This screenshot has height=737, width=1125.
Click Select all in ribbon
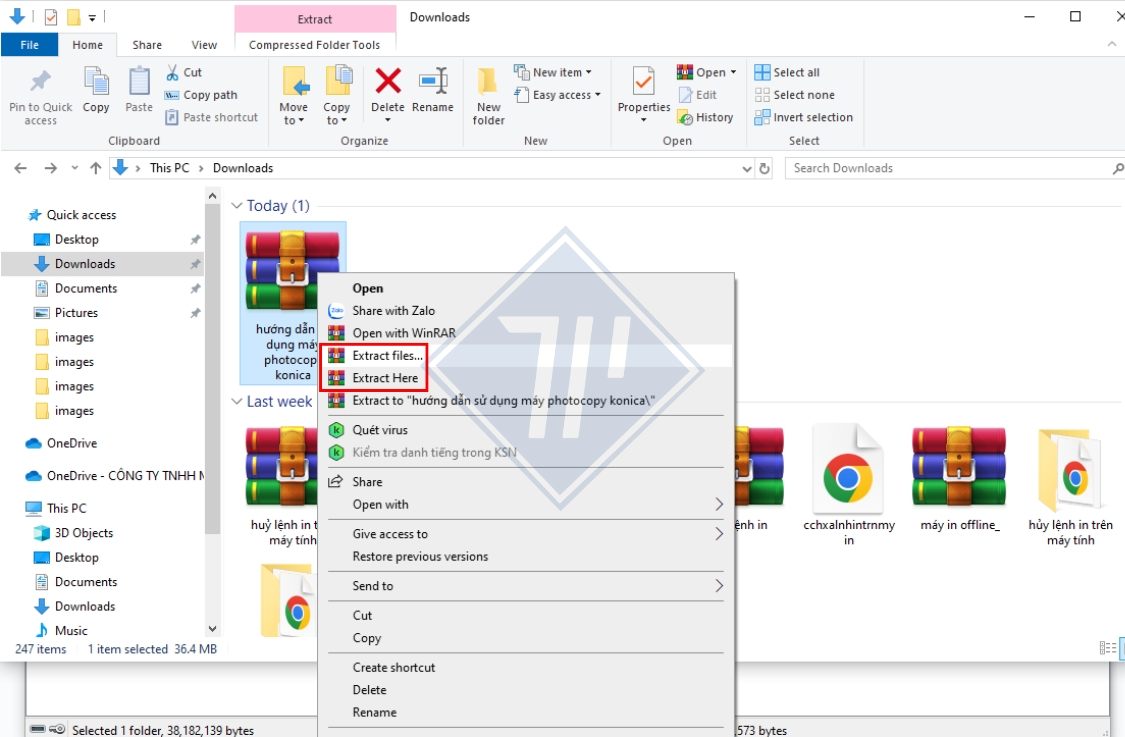click(x=787, y=72)
